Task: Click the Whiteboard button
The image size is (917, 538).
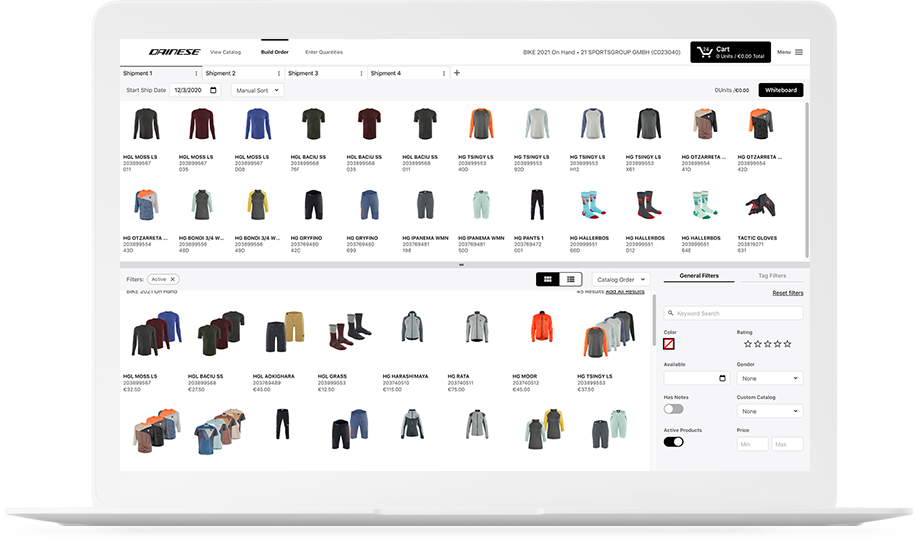Action: (x=781, y=90)
